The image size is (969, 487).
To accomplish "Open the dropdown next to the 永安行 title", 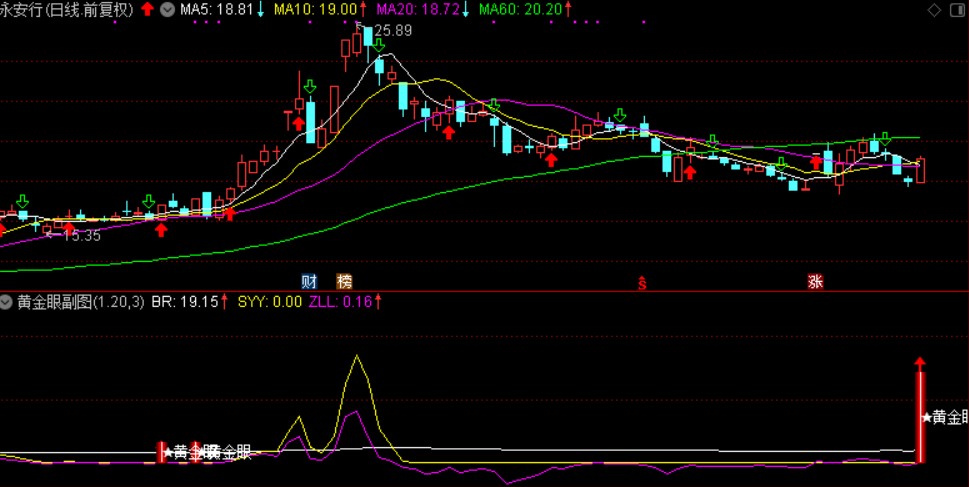I will pos(167,9).
